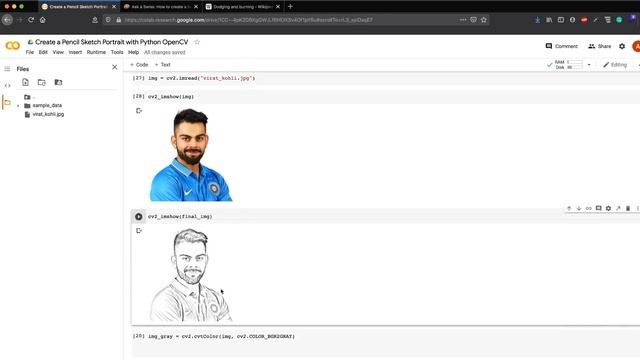Open the Insert menu
The width and height of the screenshot is (640, 360).
[x=75, y=52]
